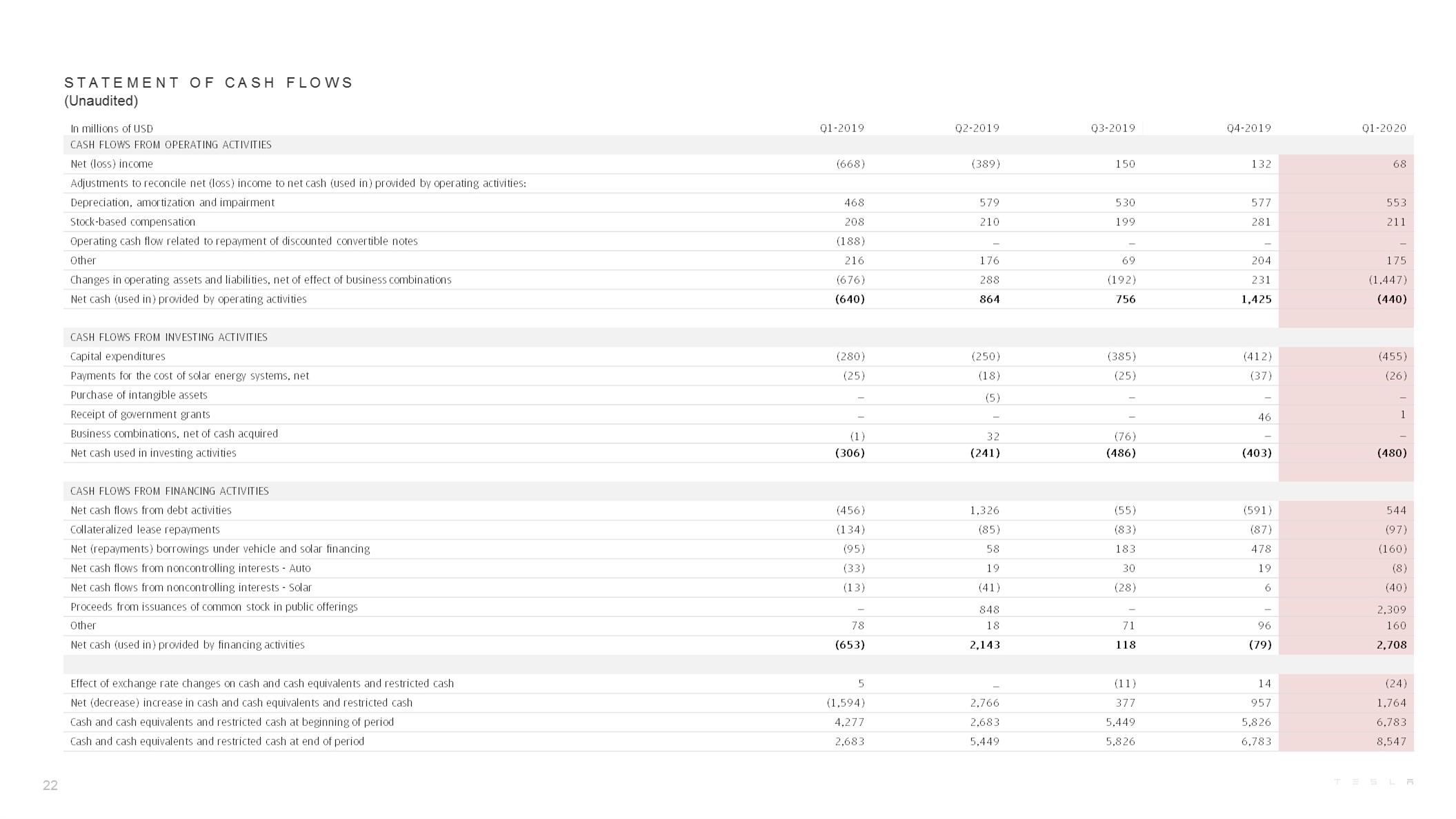Click the page number 22
Viewport: 1456px width, 819px height.
(x=50, y=785)
